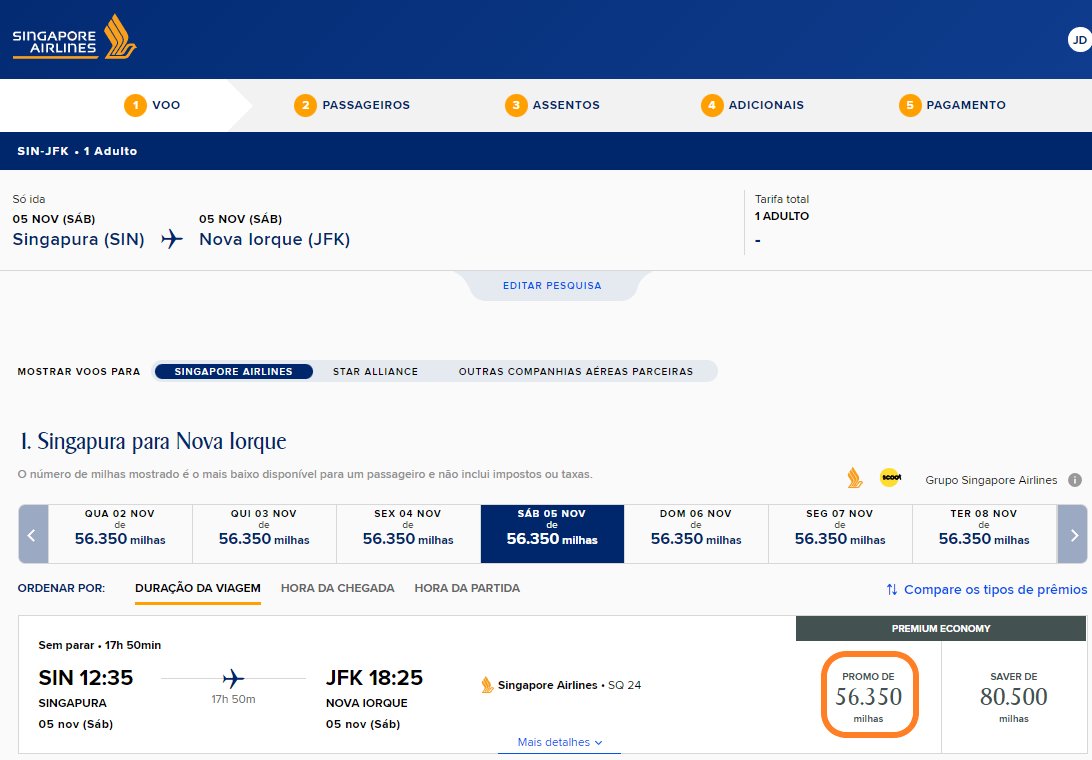Screen dimensions: 1092x760
Task: Go to Adicionais step
Action: coord(752,105)
